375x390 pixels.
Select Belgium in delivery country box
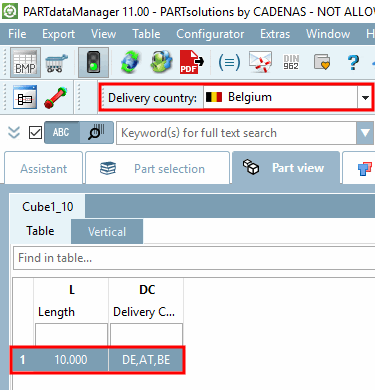280,97
